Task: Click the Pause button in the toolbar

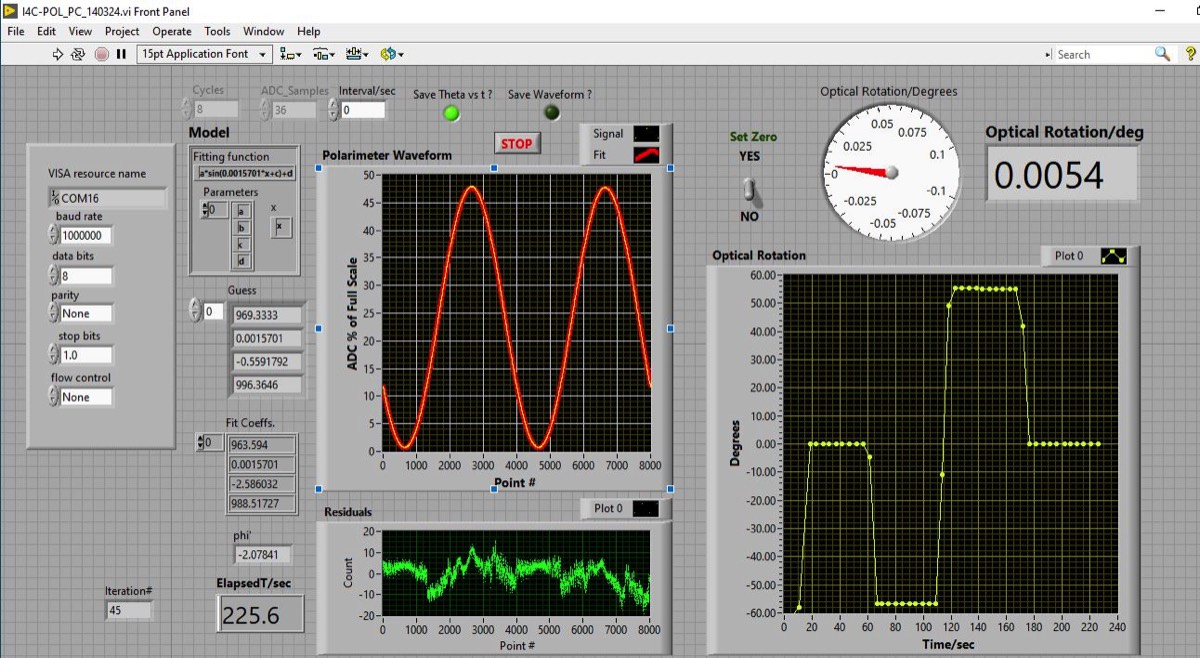Action: click(x=121, y=54)
